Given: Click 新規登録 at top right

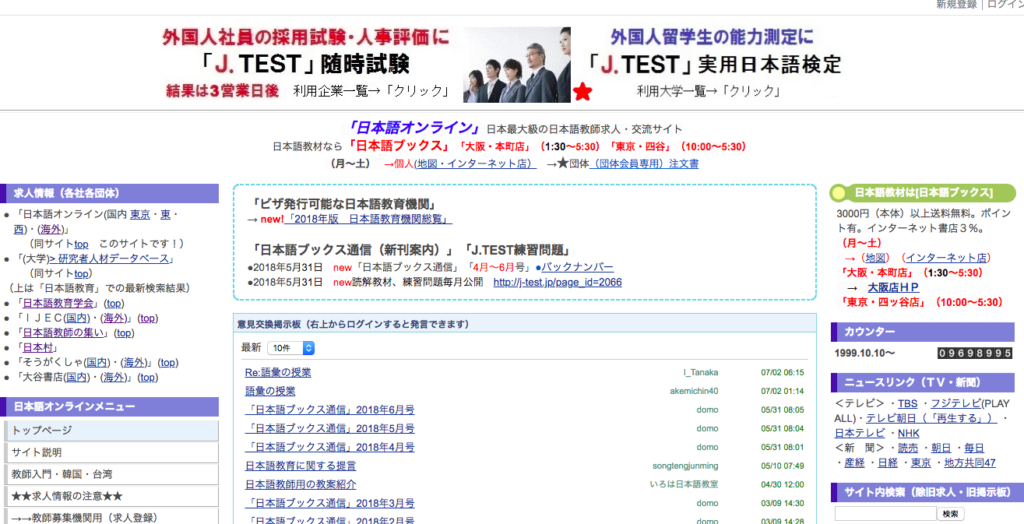Looking at the screenshot, I should point(956,5).
